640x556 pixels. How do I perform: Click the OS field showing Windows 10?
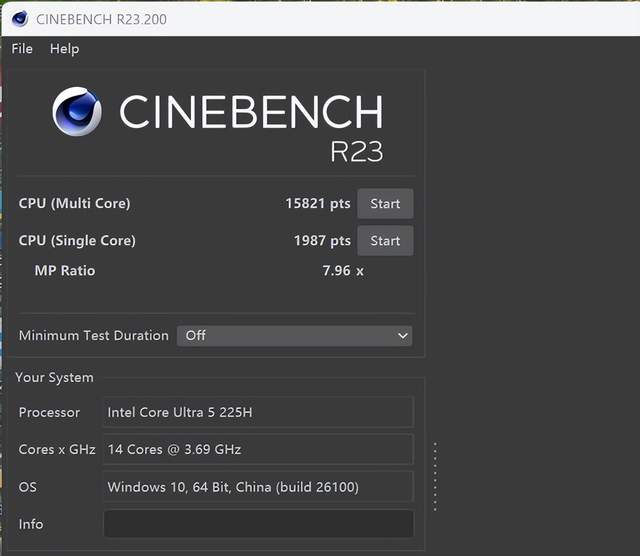[x=258, y=487]
